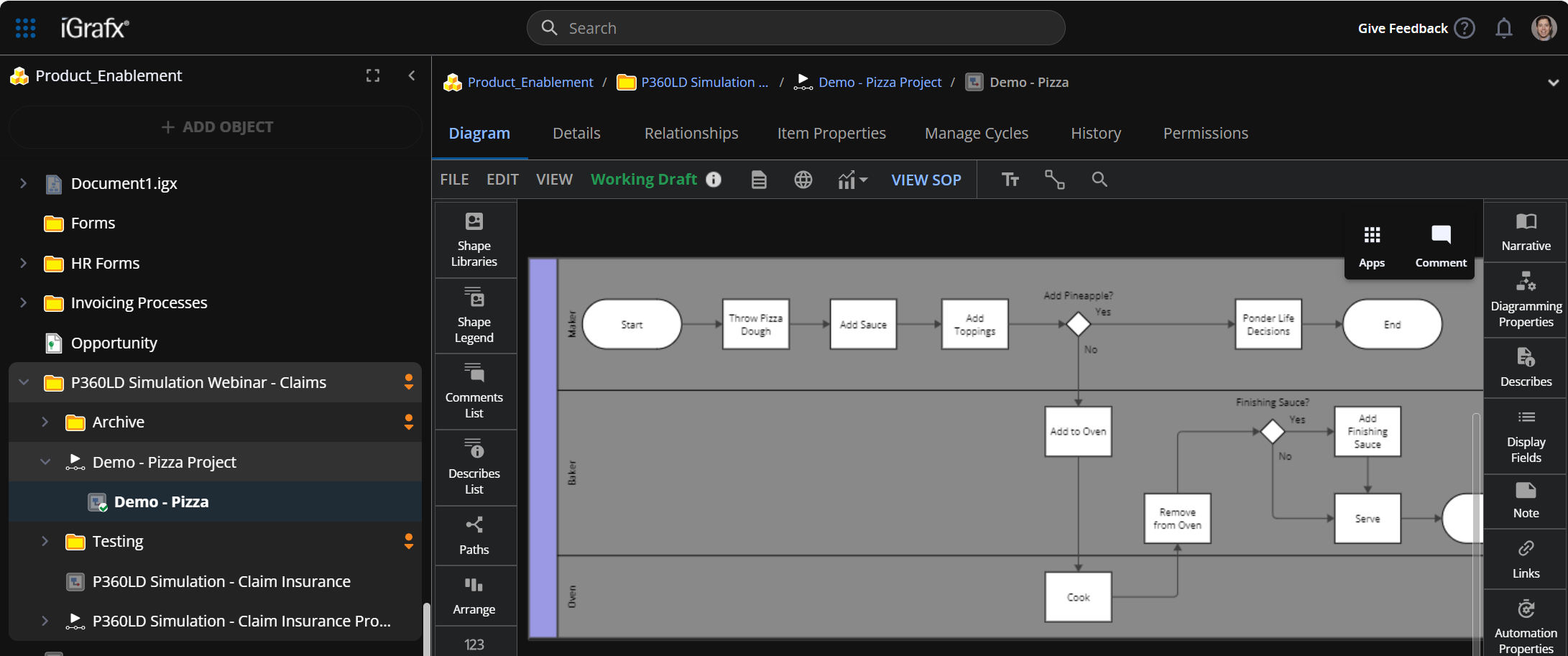
Task: Open the Shape Libraries panel
Action: (474, 240)
